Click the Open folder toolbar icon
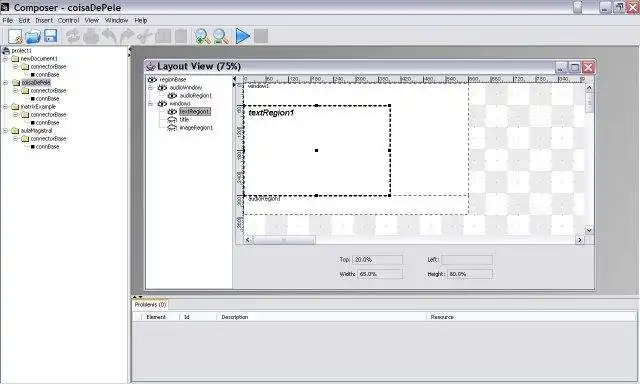The image size is (640, 384). (33, 36)
